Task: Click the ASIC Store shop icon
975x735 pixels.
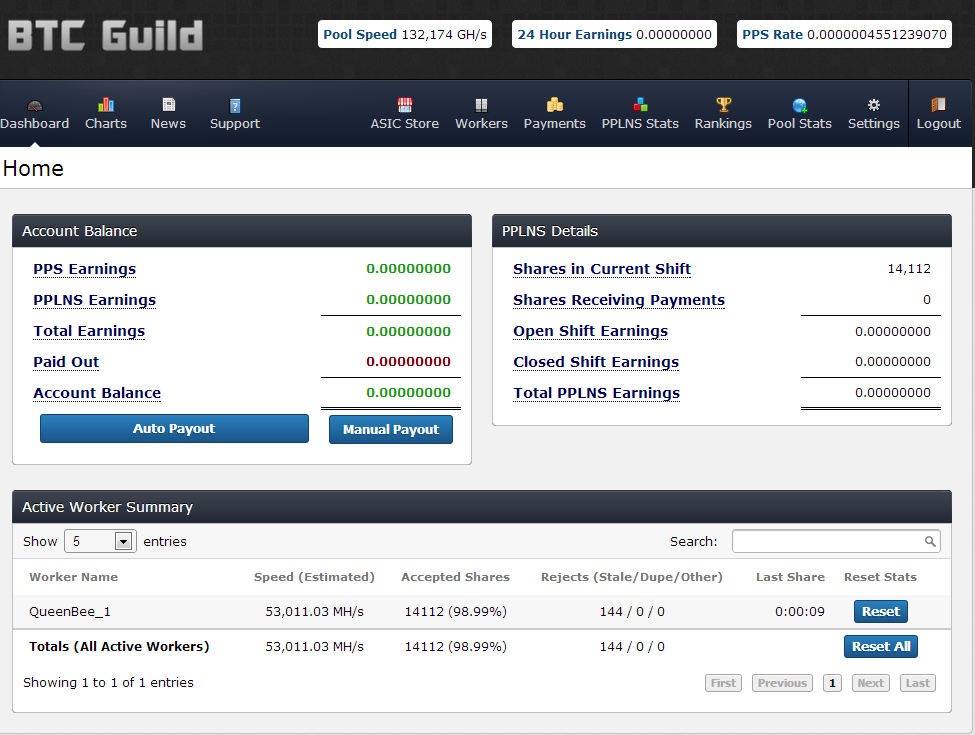Action: [x=405, y=104]
